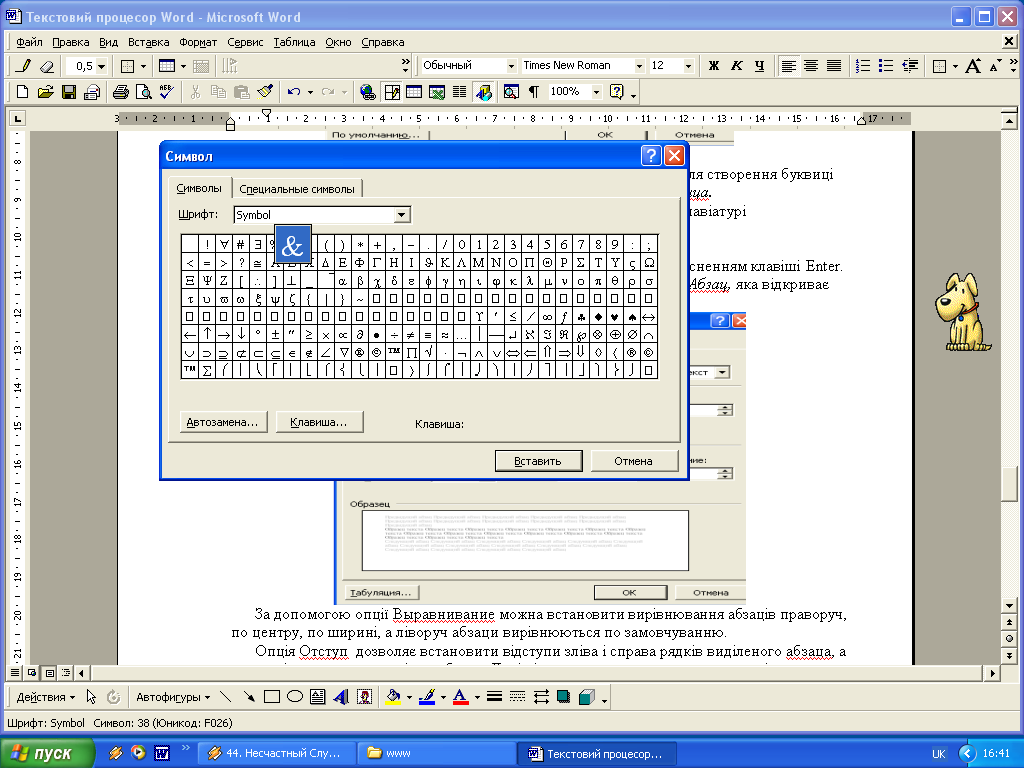Open Print Preview
1024x768 pixels.
144,92
